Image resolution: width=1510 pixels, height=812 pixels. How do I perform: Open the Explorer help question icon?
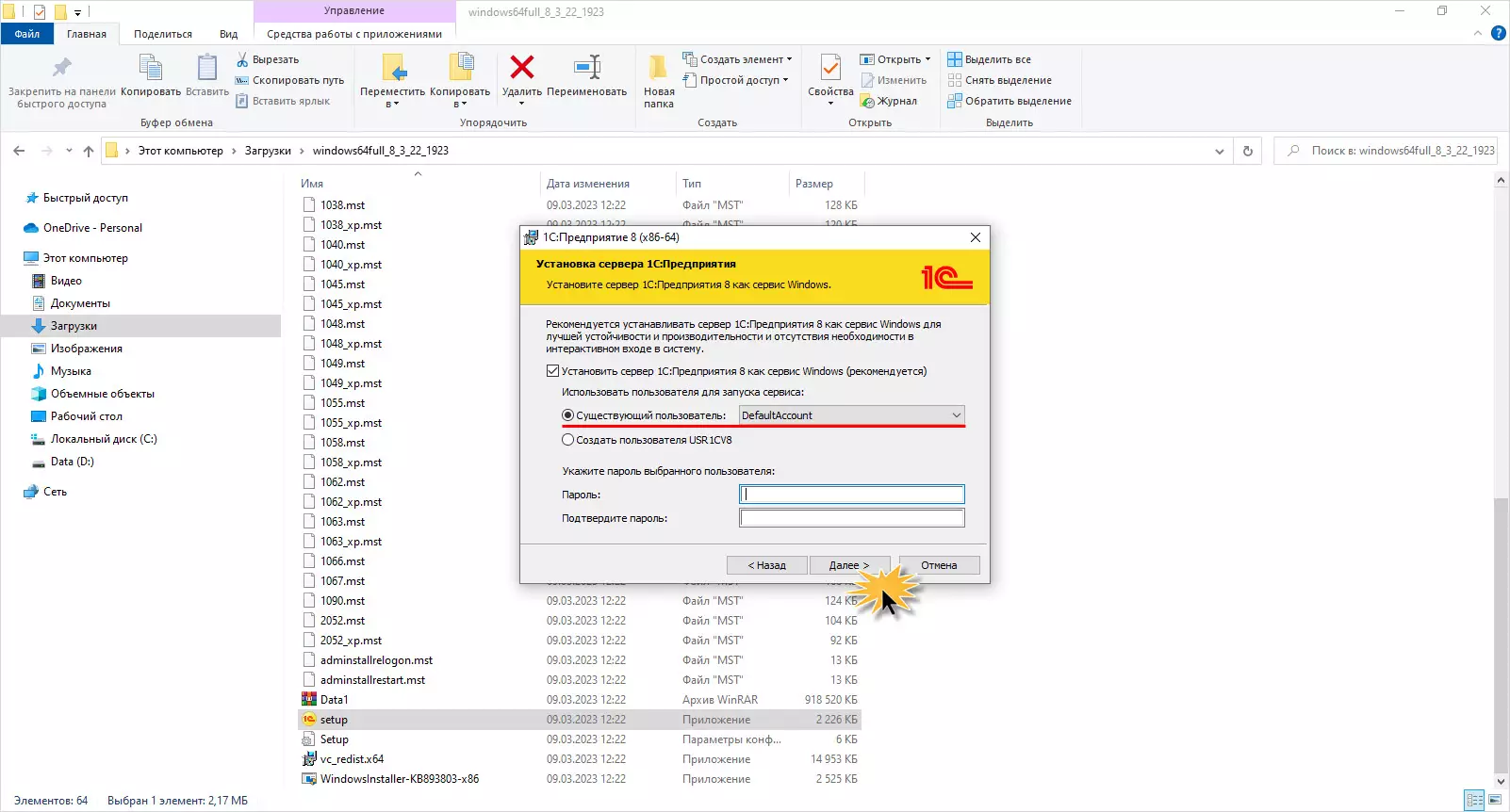click(x=1499, y=34)
